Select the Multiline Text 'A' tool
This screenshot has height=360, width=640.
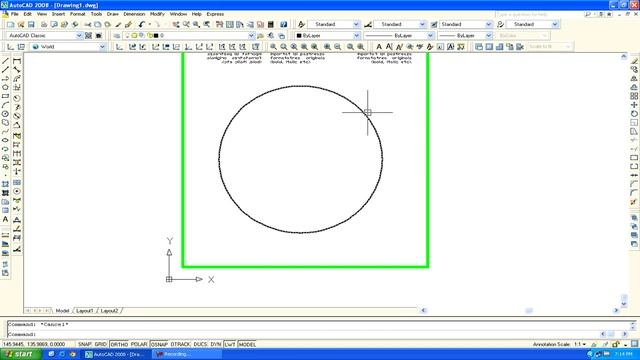(5, 219)
